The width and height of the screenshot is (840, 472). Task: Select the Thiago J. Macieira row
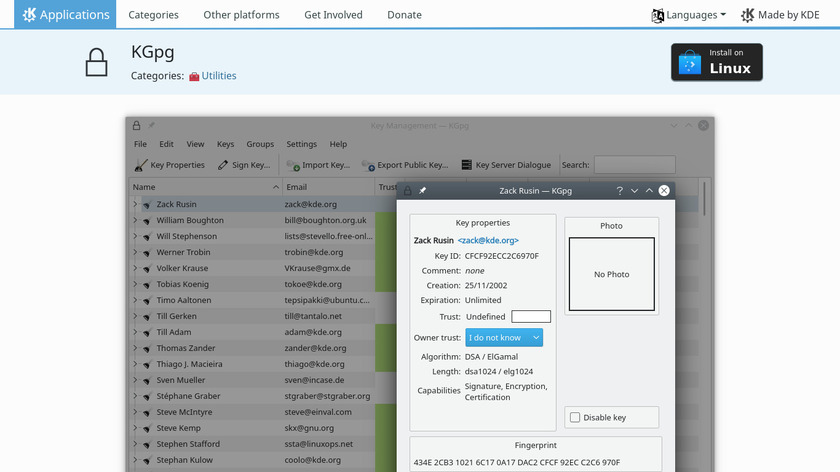[x=262, y=364]
